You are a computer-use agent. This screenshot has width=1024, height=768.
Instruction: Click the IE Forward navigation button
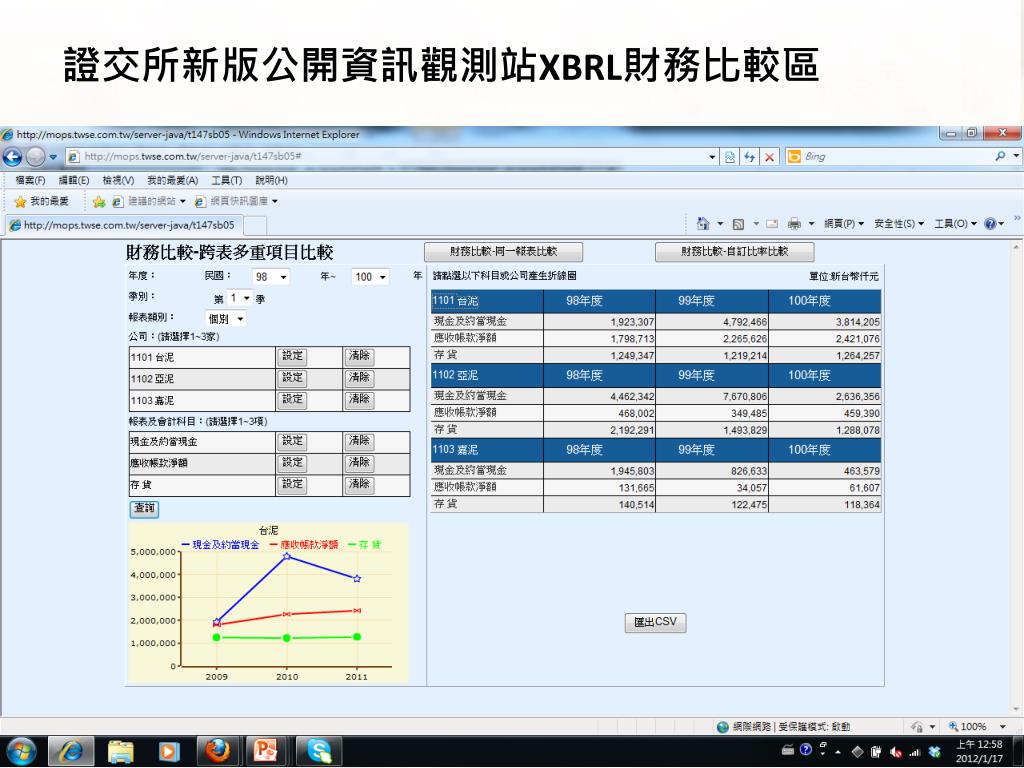pos(35,157)
